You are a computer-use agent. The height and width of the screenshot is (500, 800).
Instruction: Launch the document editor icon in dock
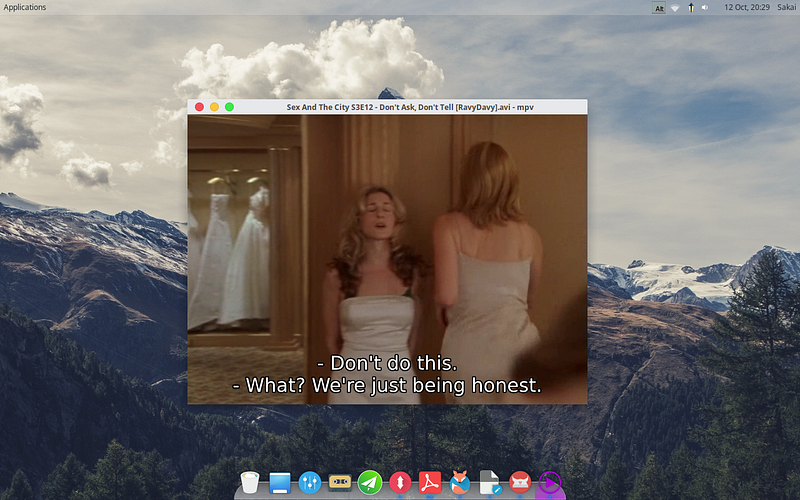490,482
